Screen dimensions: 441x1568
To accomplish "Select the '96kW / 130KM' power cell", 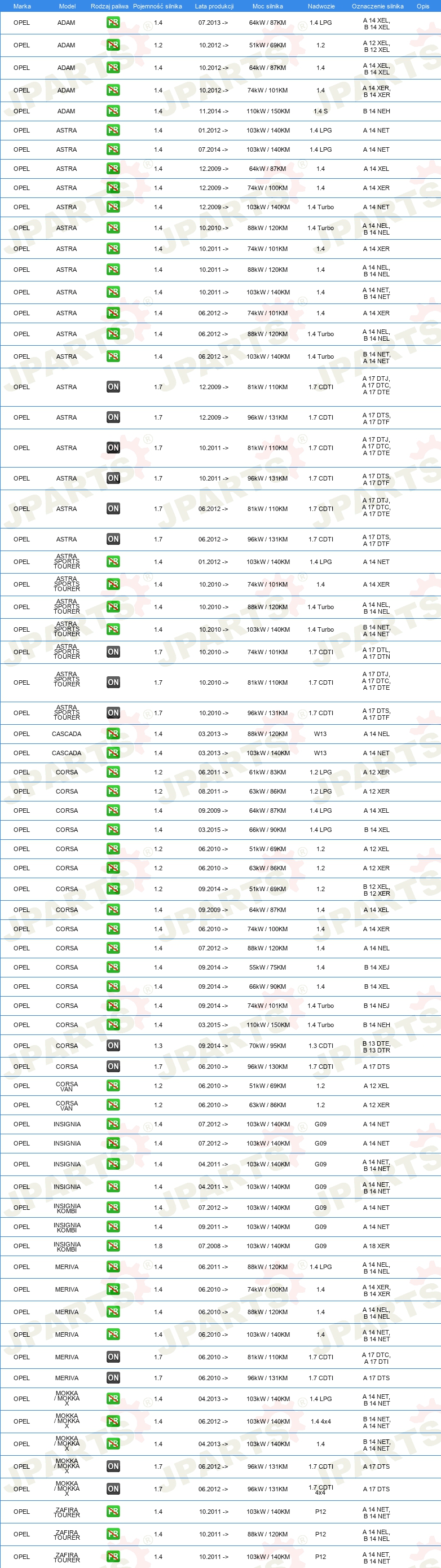I will (268, 1067).
